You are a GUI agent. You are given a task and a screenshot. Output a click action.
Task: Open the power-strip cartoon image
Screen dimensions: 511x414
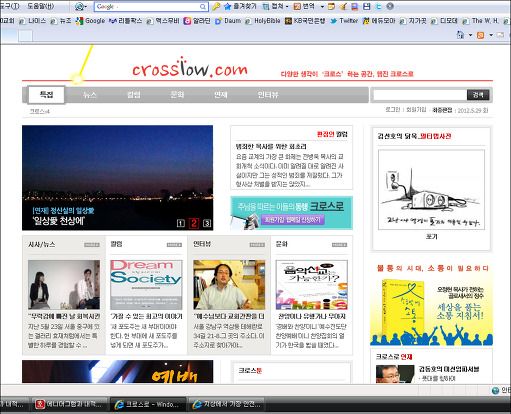[431, 189]
